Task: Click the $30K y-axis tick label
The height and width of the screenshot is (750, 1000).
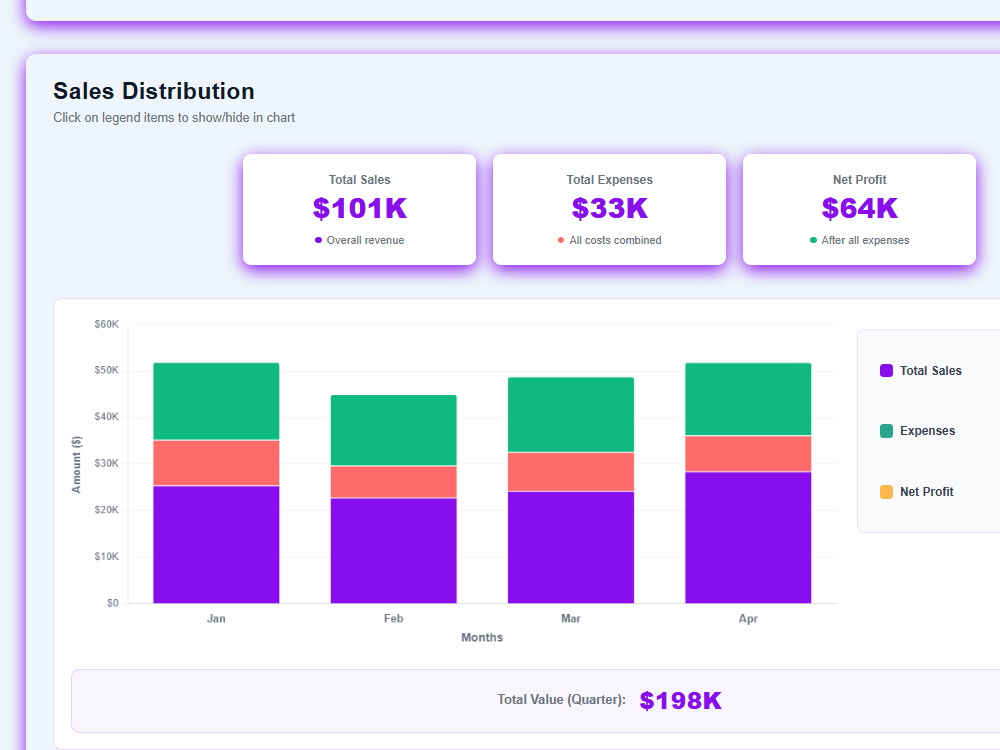Action: point(107,464)
